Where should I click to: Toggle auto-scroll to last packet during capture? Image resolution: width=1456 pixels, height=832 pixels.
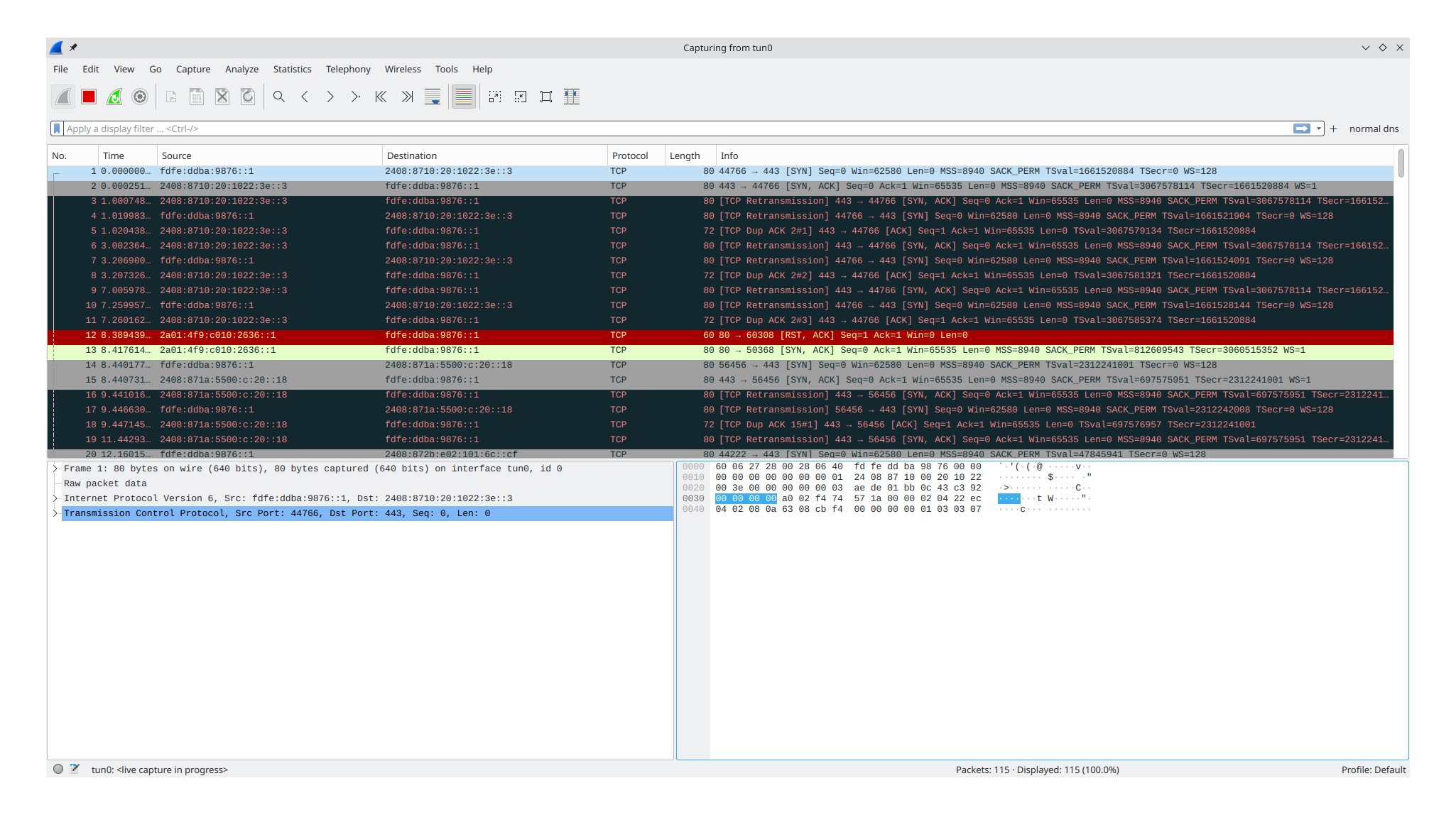(x=433, y=97)
